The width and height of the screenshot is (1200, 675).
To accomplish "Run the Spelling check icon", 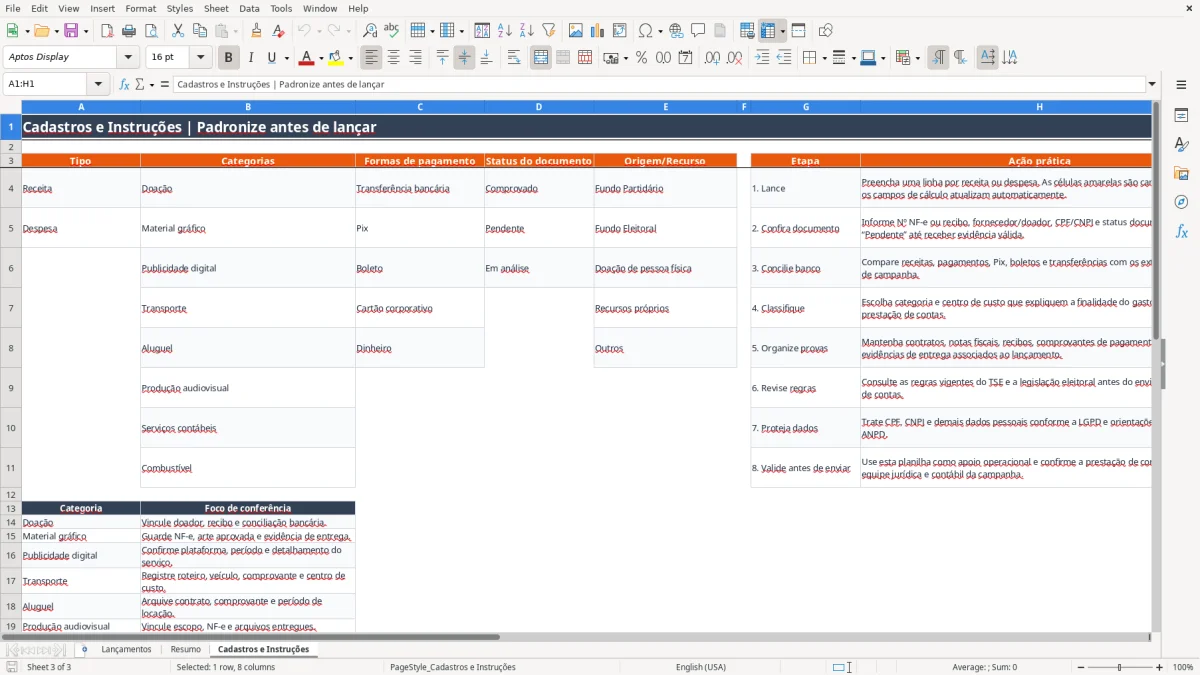I will point(392,31).
